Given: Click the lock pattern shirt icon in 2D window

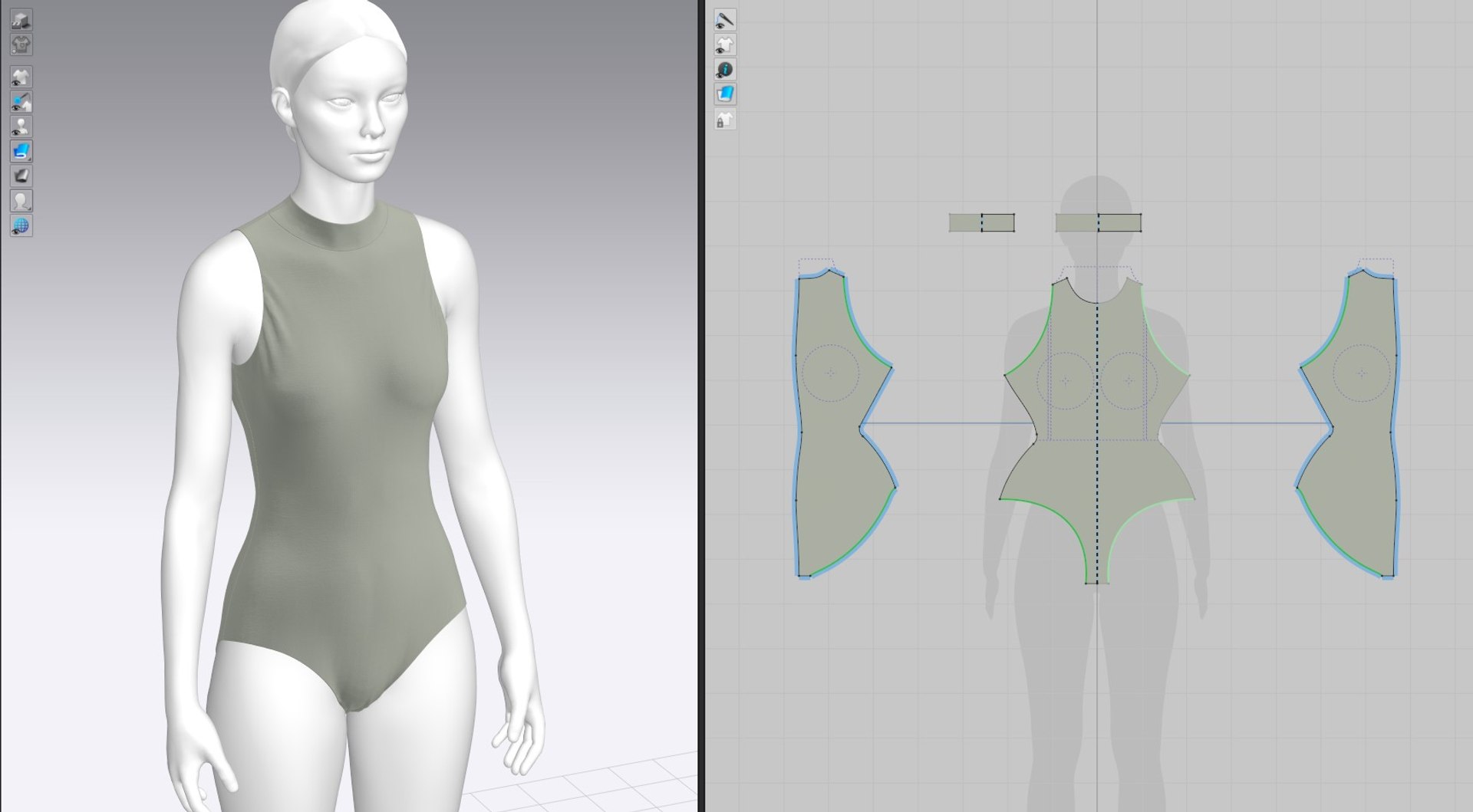Looking at the screenshot, I should 725,120.
